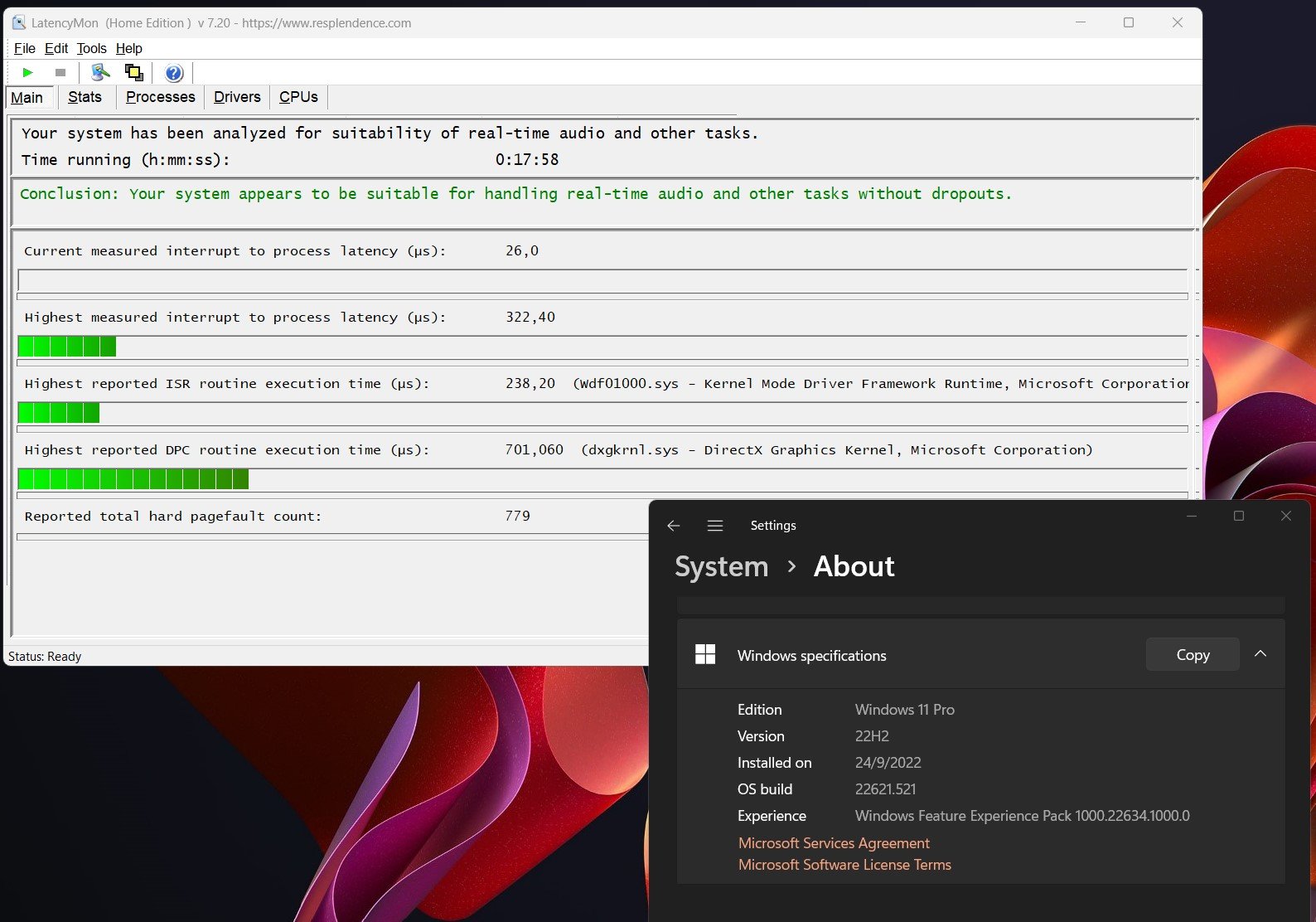
Task: Click the Windows 11 Pro edition value
Action: (905, 710)
